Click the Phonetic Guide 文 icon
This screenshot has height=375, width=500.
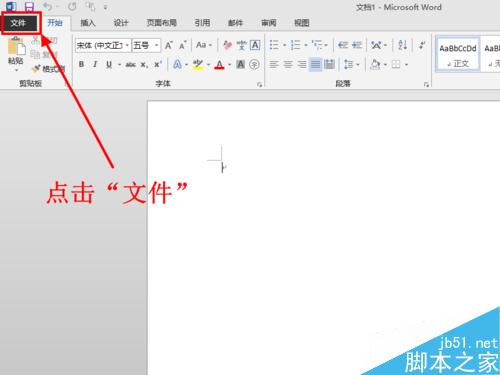click(242, 45)
